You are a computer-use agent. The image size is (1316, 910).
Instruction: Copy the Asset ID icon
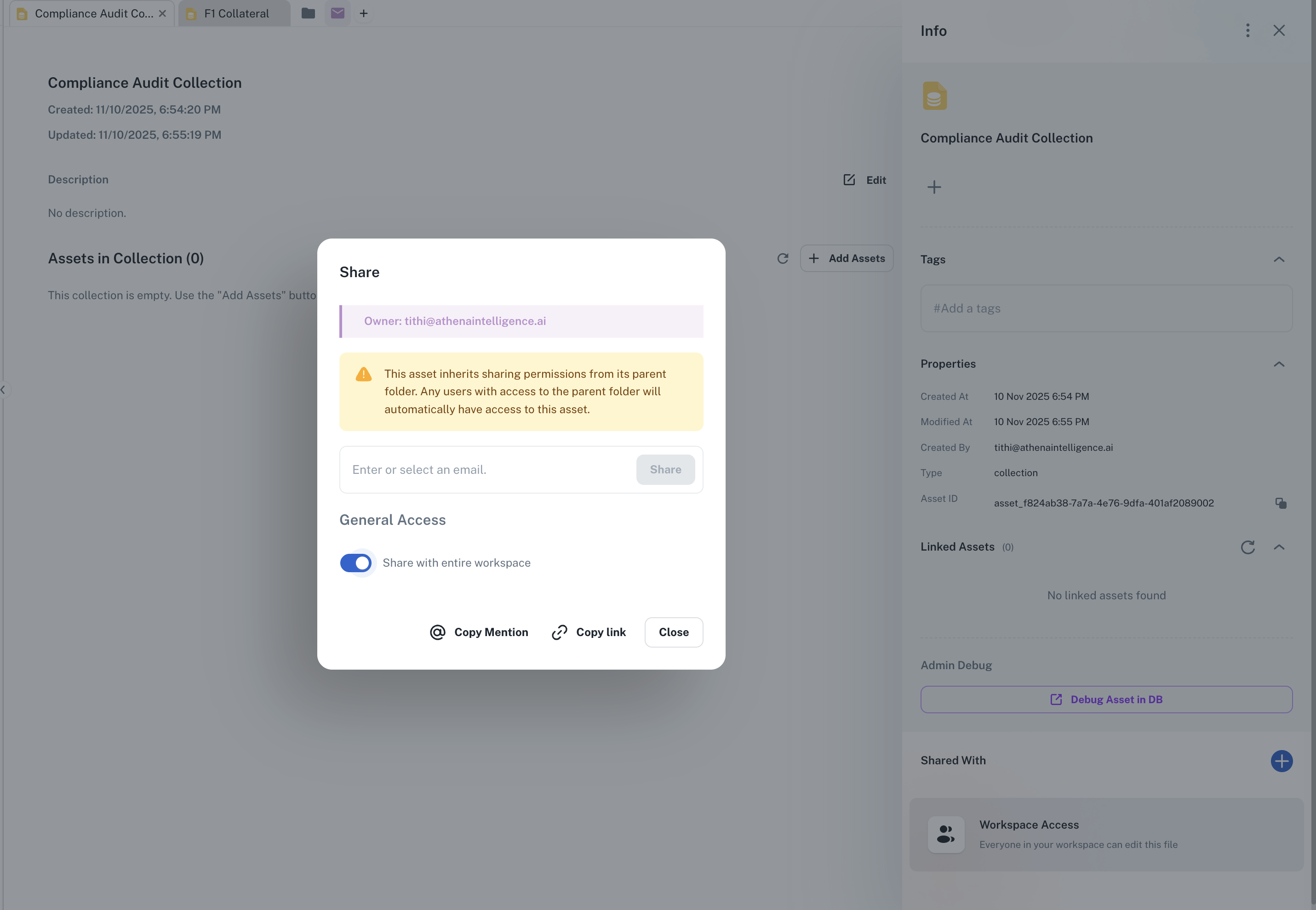point(1281,503)
